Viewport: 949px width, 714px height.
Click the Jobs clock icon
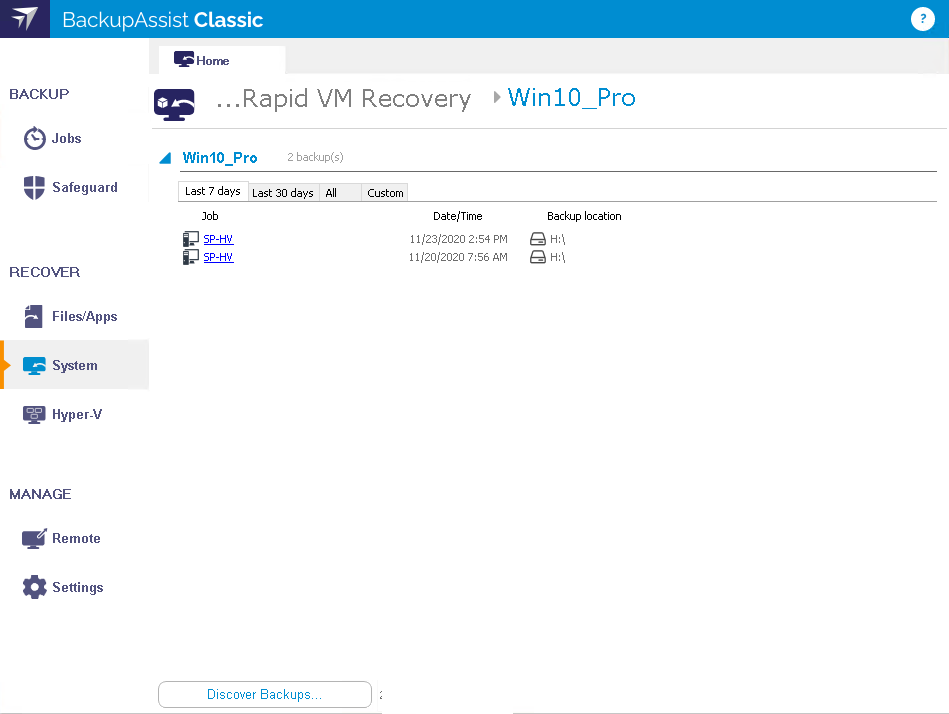click(x=34, y=139)
